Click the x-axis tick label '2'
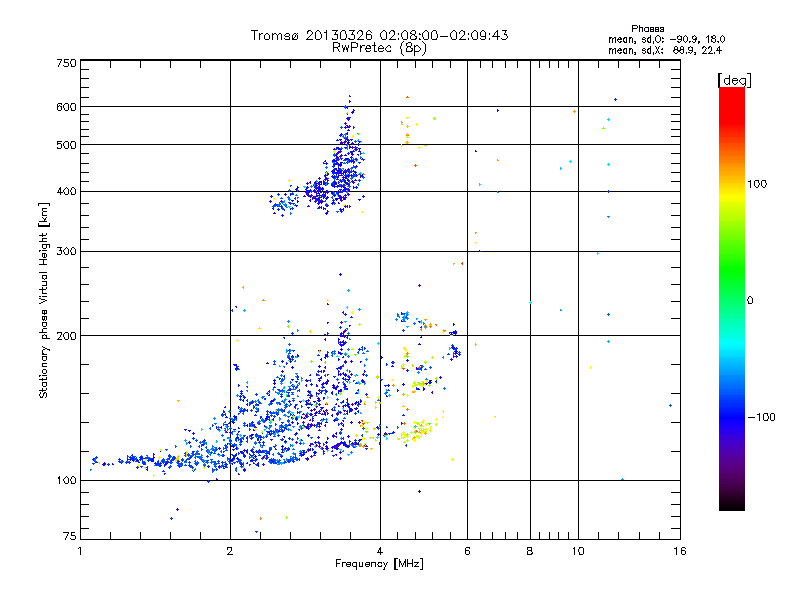This screenshot has height=600, width=800. pos(230,551)
